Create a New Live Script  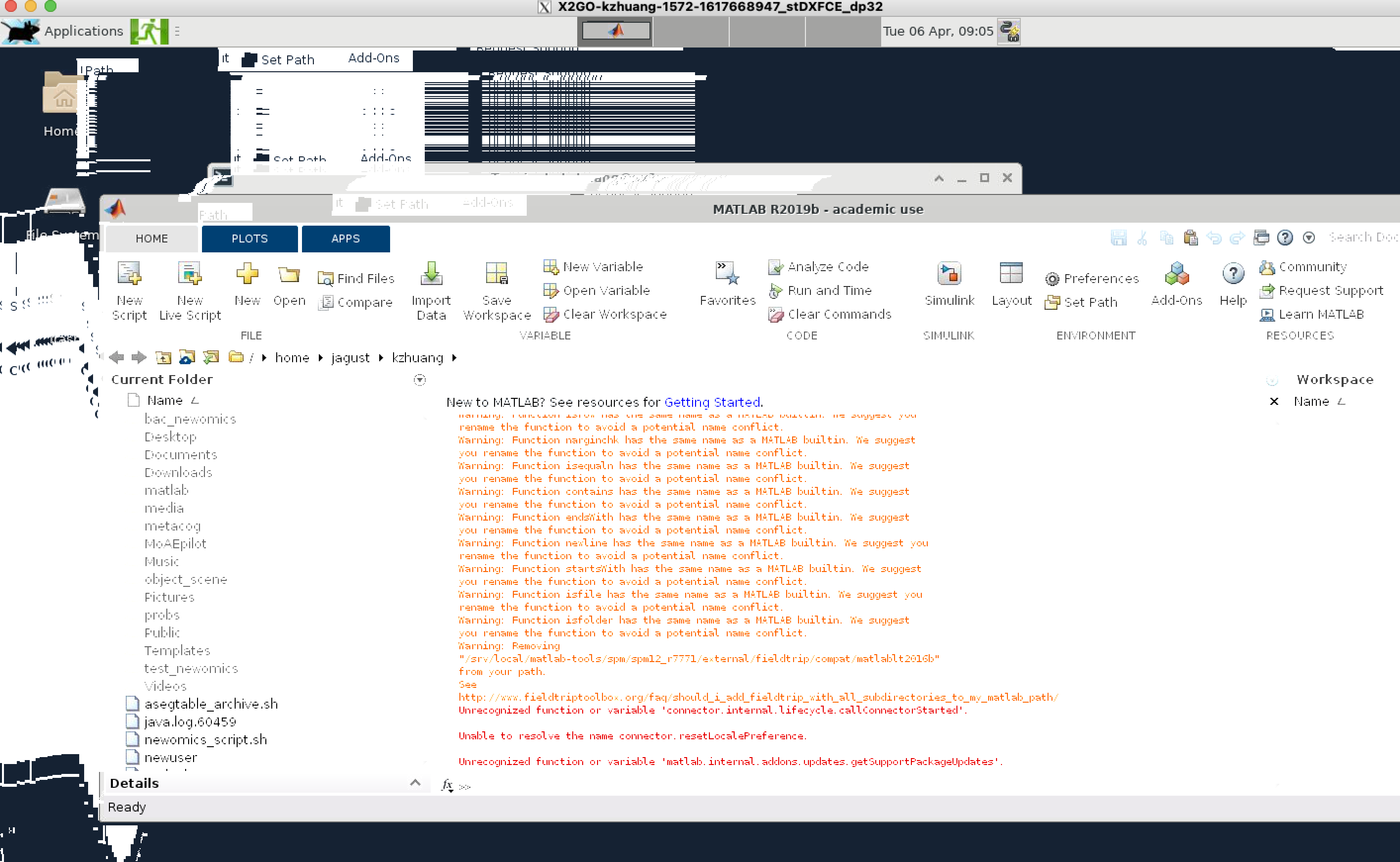pyautogui.click(x=190, y=291)
